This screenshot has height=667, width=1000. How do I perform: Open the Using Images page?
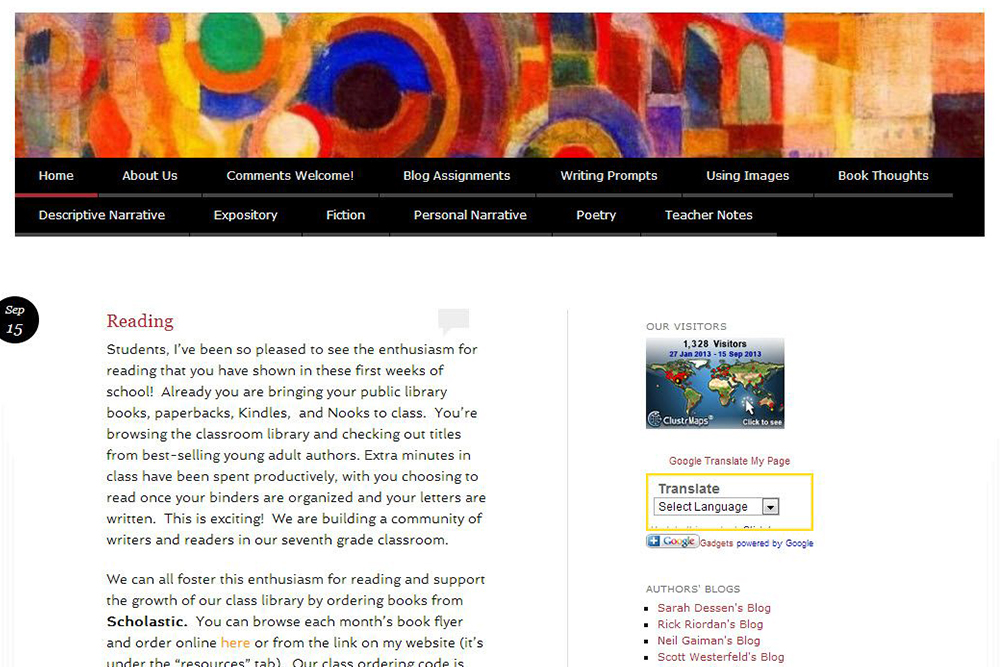747,176
